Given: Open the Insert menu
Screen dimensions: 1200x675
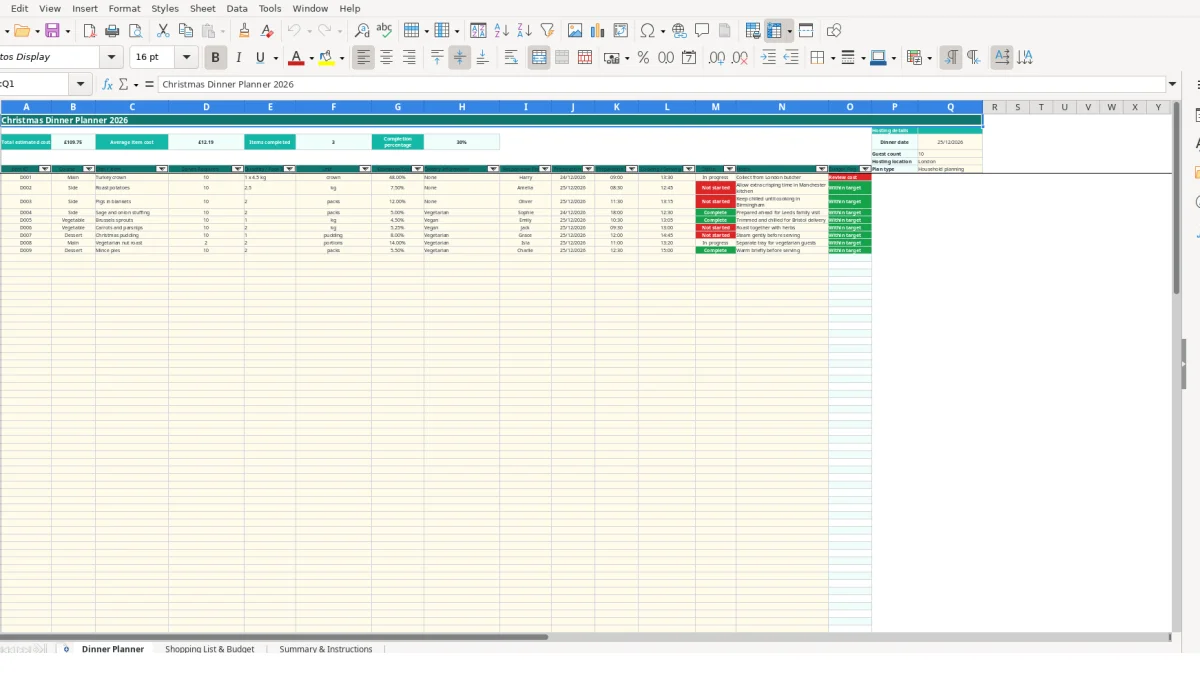Looking at the screenshot, I should (x=85, y=8).
